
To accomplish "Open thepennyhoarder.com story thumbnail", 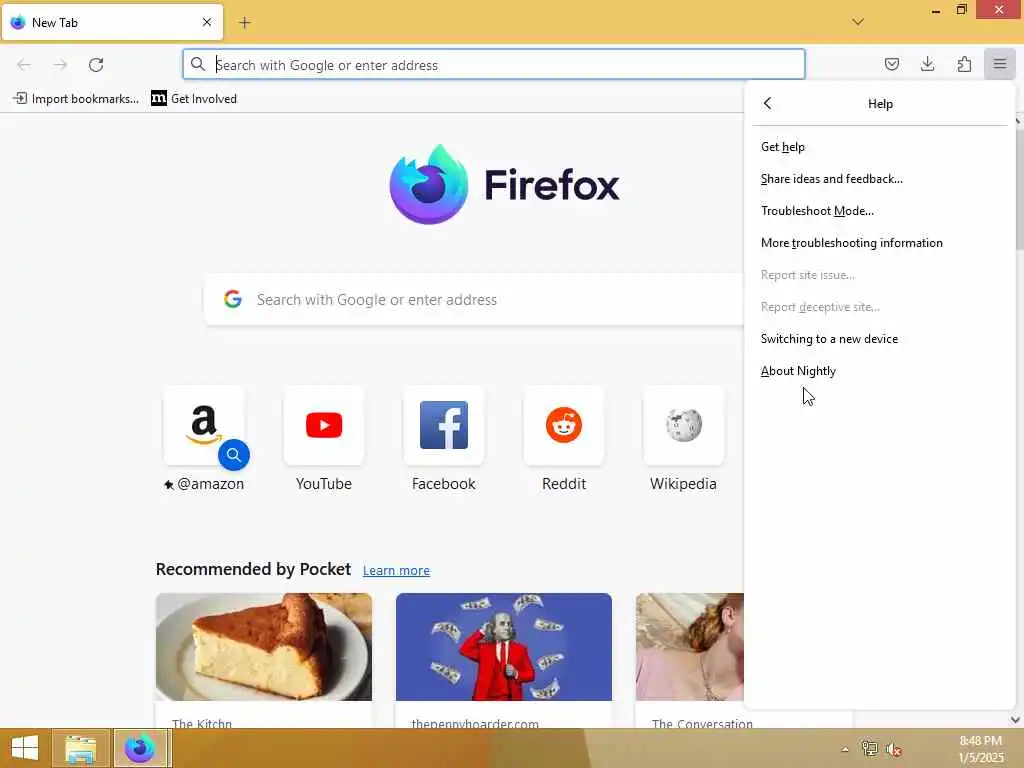I will (x=504, y=647).
